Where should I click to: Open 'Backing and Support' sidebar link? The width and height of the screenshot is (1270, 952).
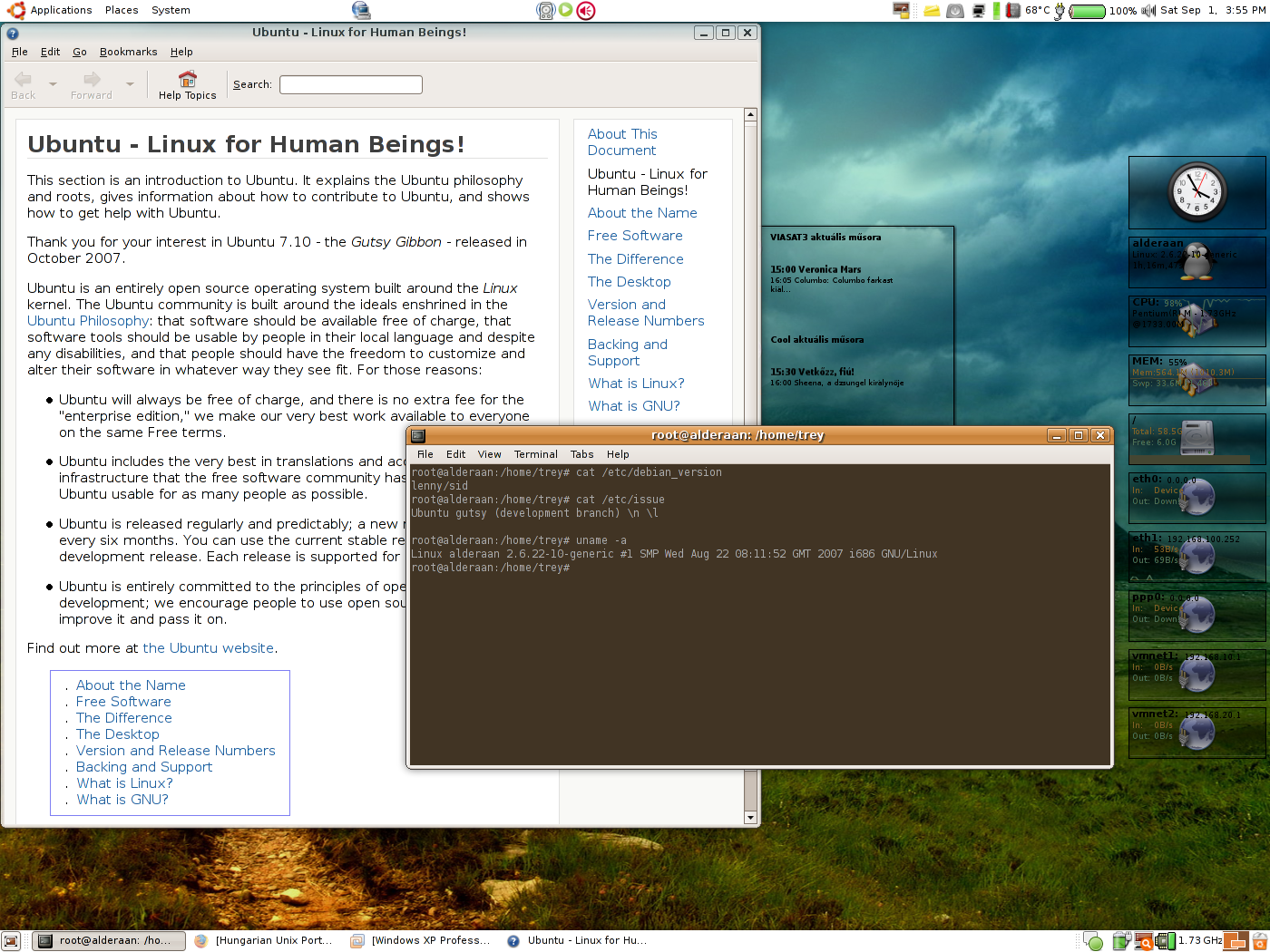pyautogui.click(x=628, y=353)
